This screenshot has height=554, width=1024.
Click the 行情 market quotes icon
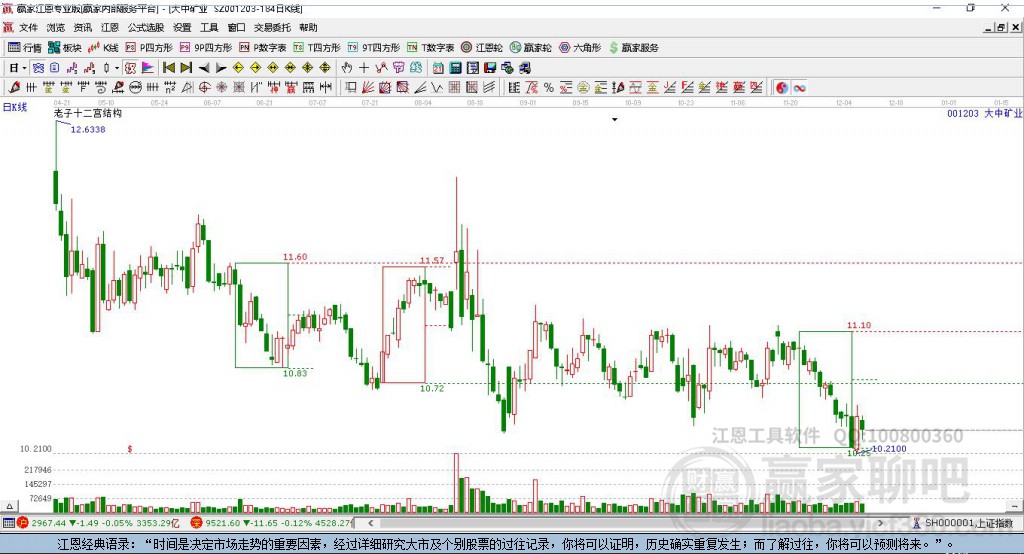24,48
